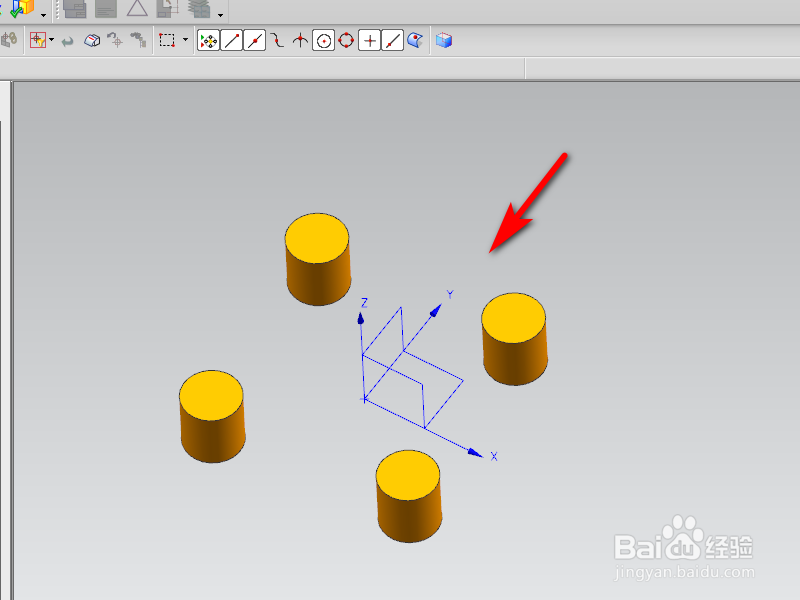
Task: Toggle Existing Point snapping
Action: tap(369, 40)
